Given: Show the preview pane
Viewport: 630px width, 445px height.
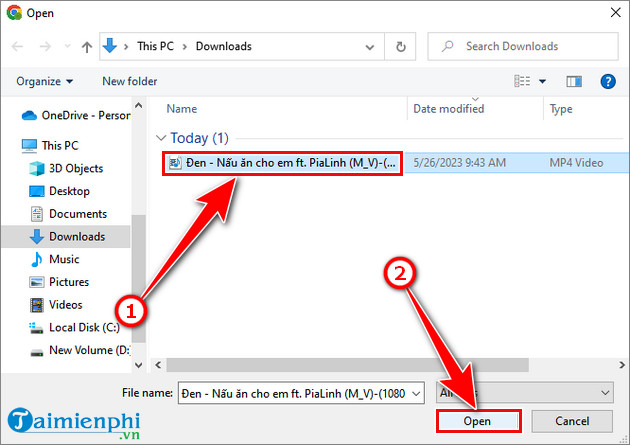Looking at the screenshot, I should pos(574,82).
